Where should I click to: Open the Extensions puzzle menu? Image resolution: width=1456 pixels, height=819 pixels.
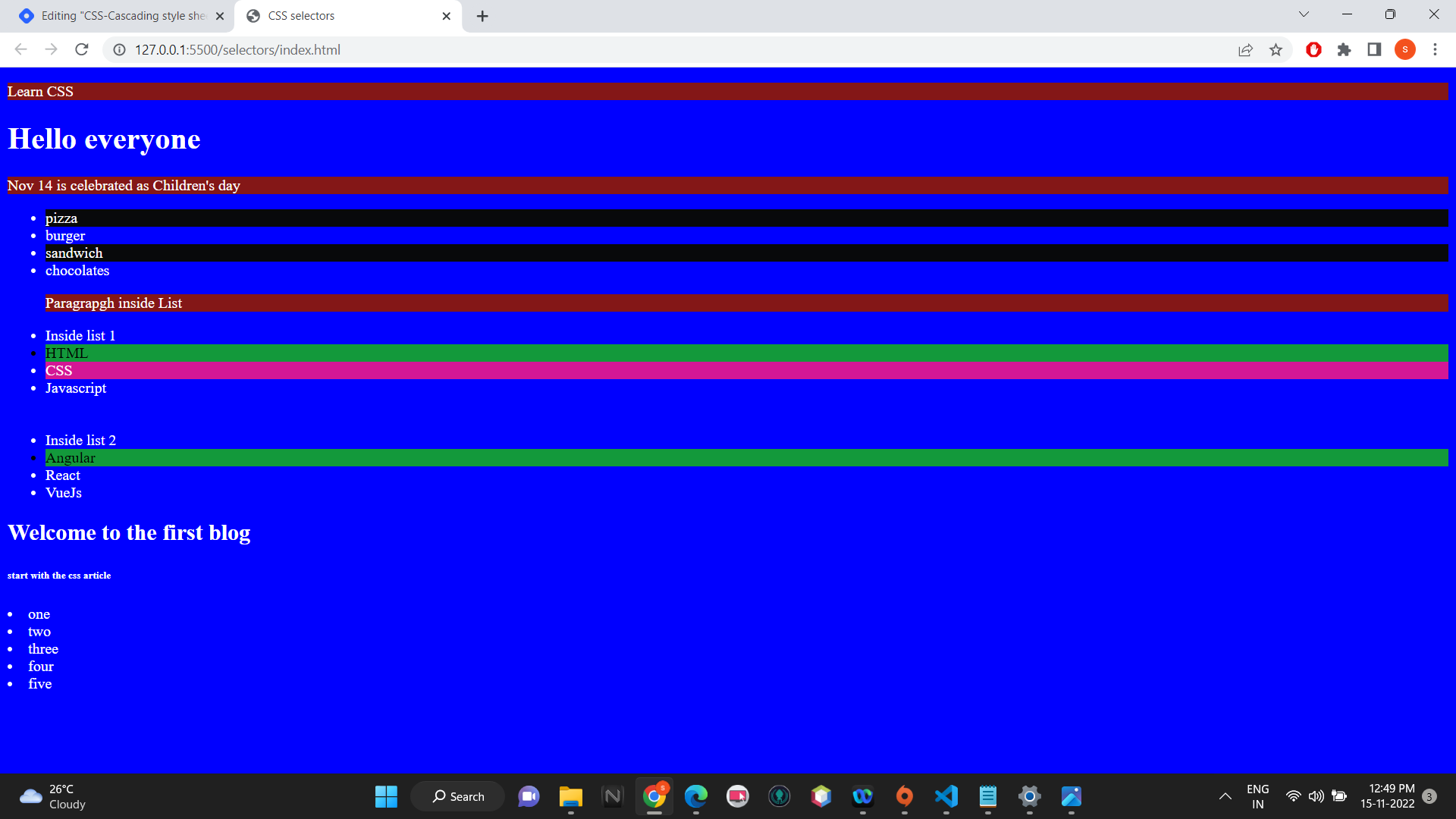(1344, 49)
